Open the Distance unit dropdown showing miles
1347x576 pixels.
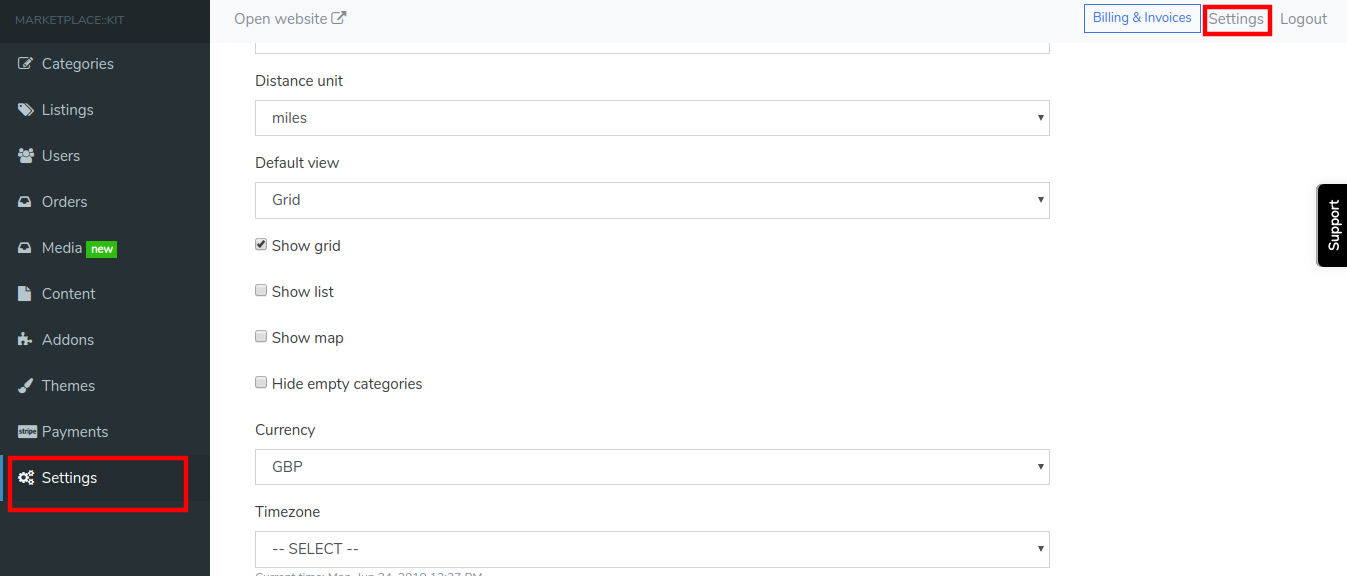[652, 118]
